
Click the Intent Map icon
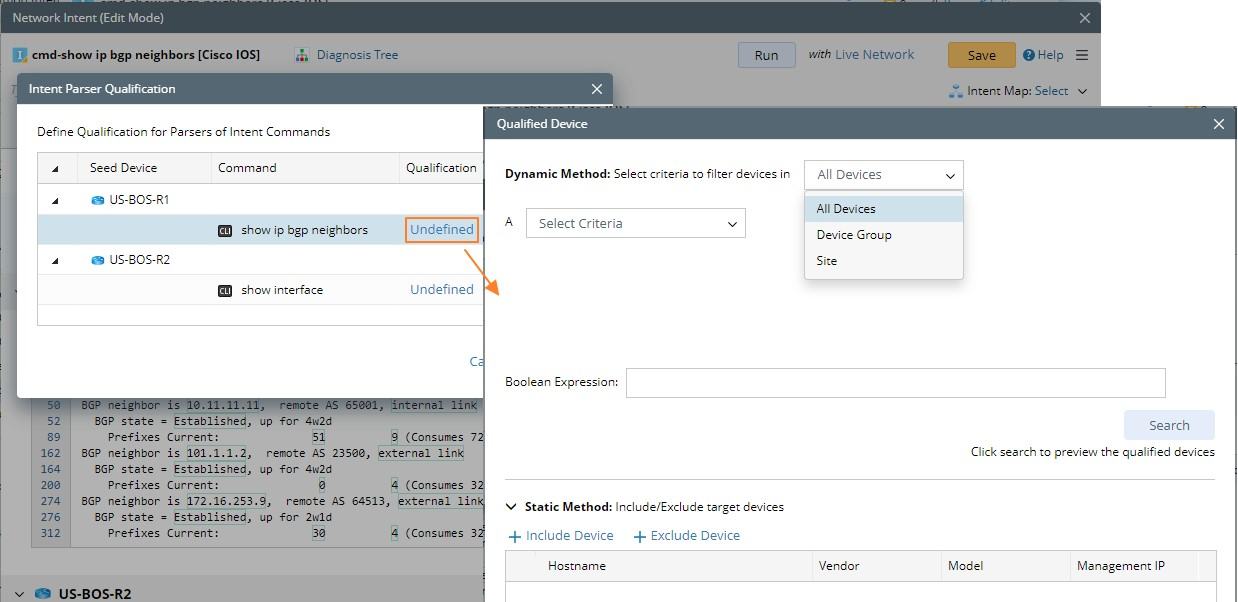[x=955, y=91]
